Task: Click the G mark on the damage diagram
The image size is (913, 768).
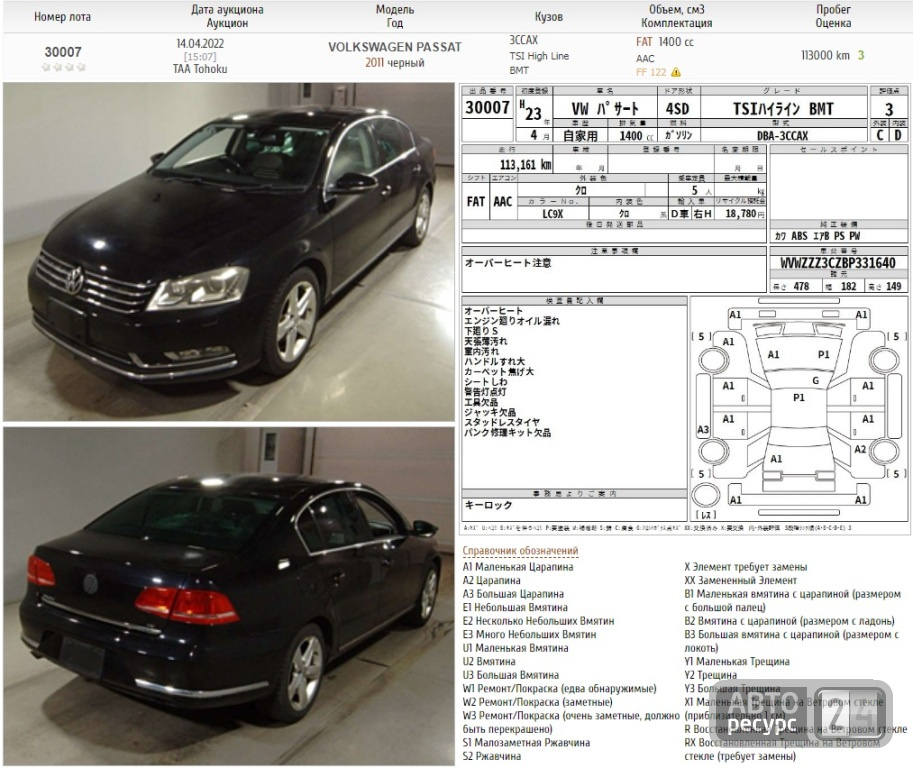Action: 815,380
